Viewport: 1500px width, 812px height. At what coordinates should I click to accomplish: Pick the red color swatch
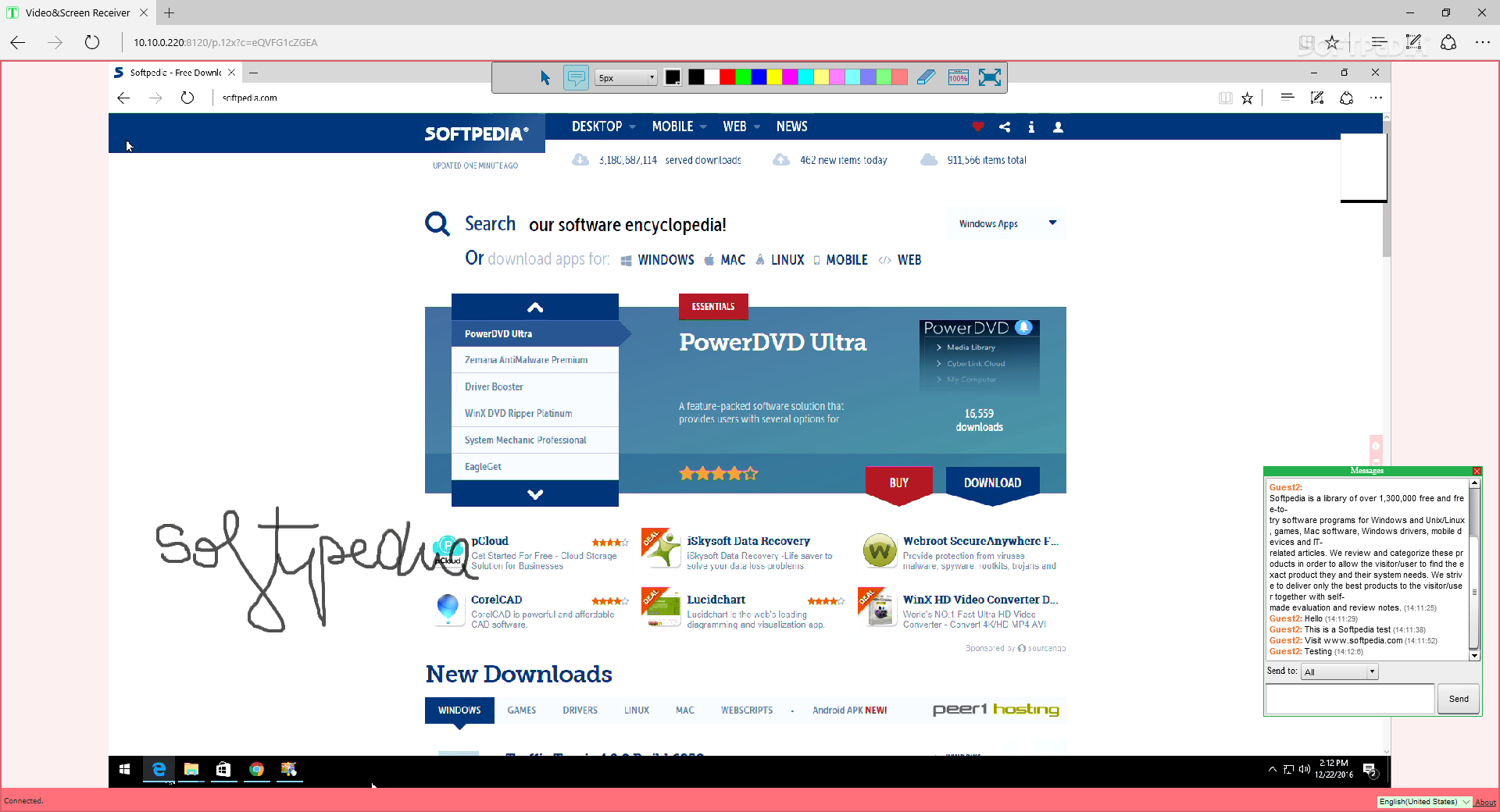click(727, 77)
